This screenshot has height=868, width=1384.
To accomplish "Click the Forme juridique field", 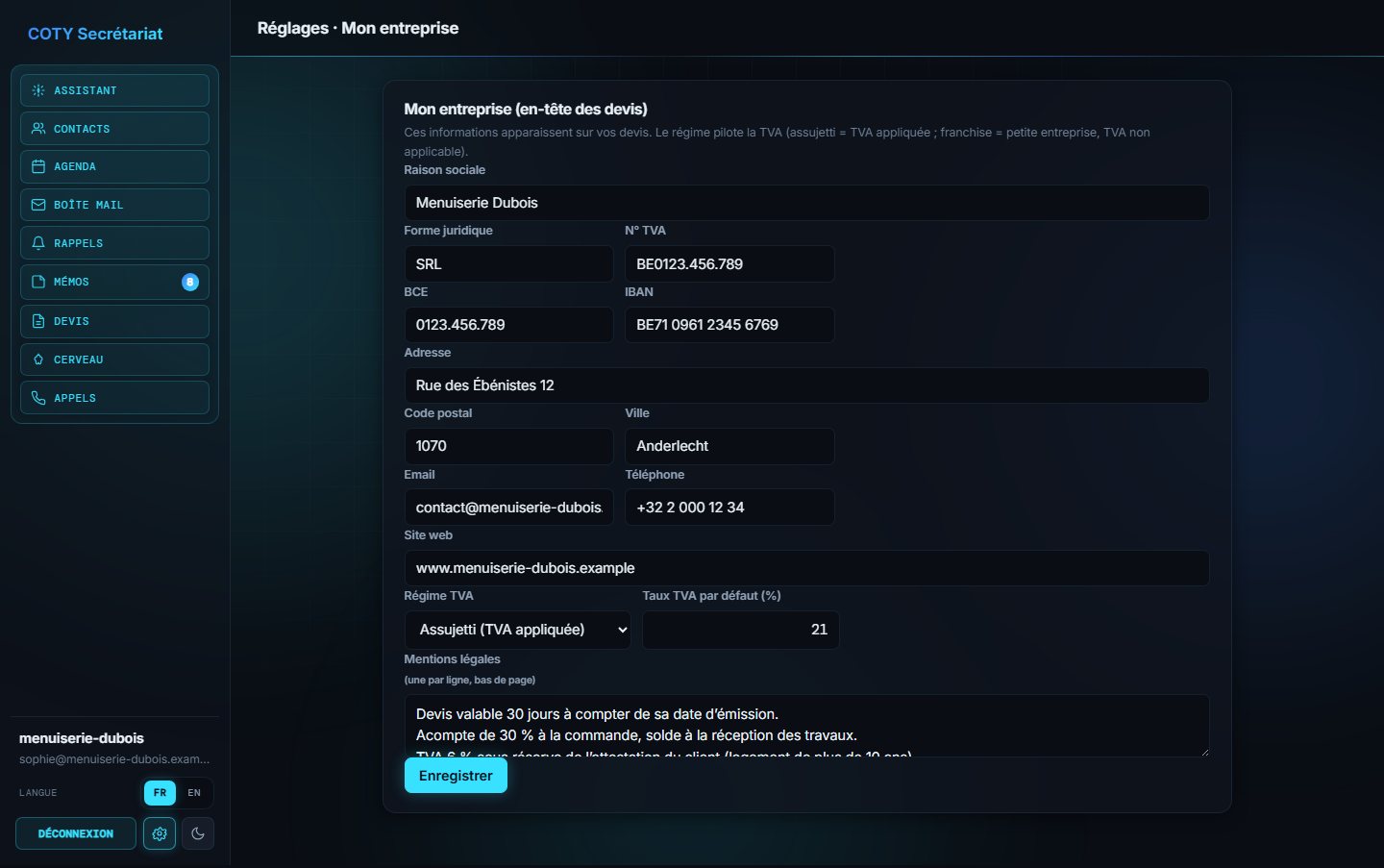I will pos(508,264).
